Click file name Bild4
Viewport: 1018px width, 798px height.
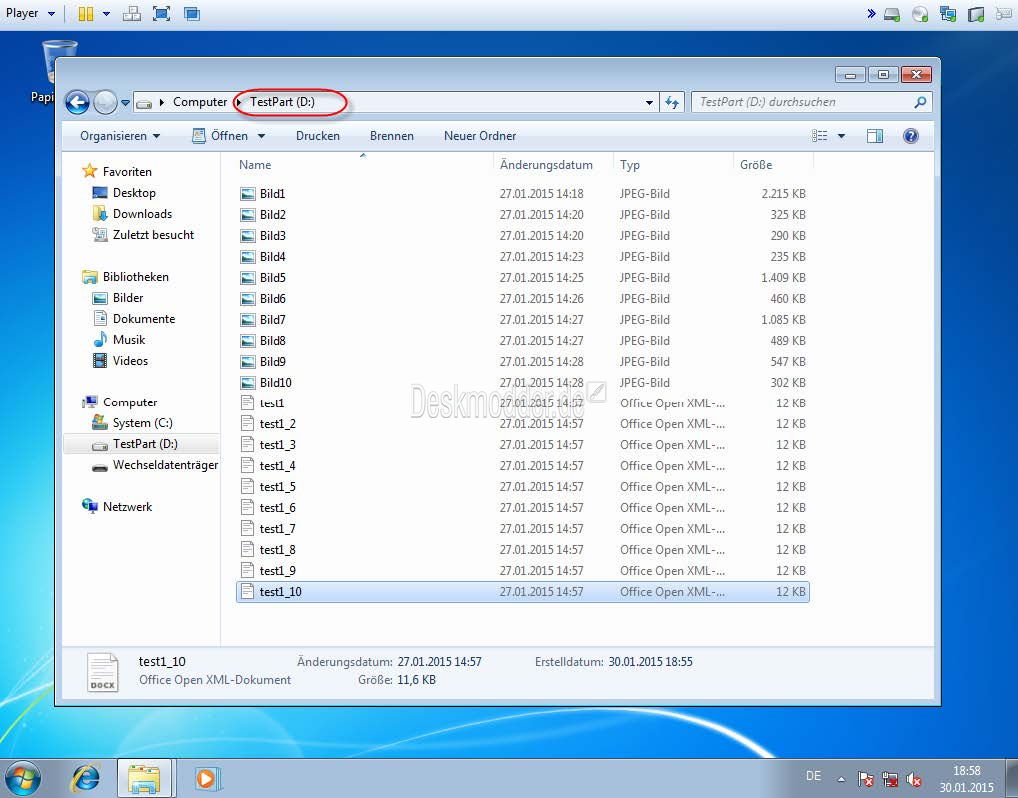pyautogui.click(x=273, y=256)
